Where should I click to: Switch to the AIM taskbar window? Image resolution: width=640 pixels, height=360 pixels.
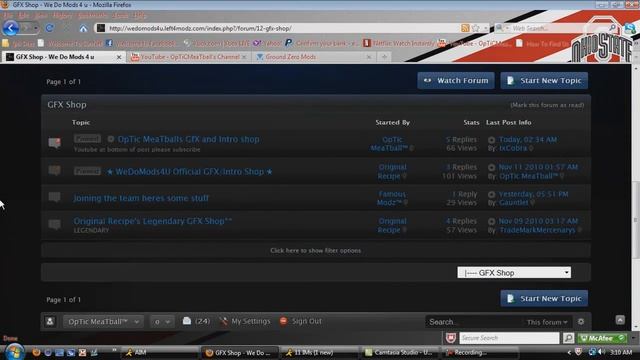pos(159,352)
